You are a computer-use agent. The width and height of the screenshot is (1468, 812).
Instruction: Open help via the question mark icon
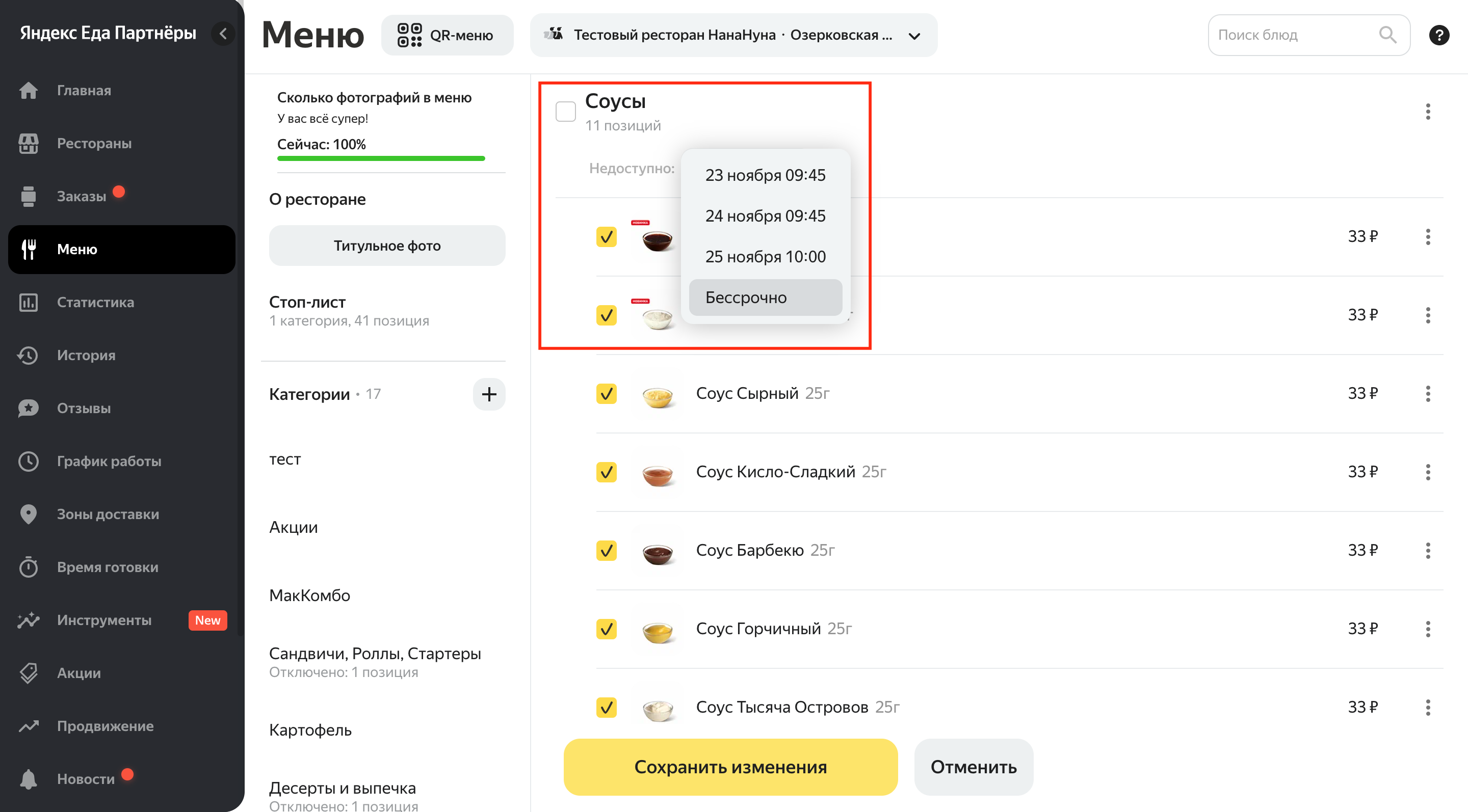coord(1439,35)
